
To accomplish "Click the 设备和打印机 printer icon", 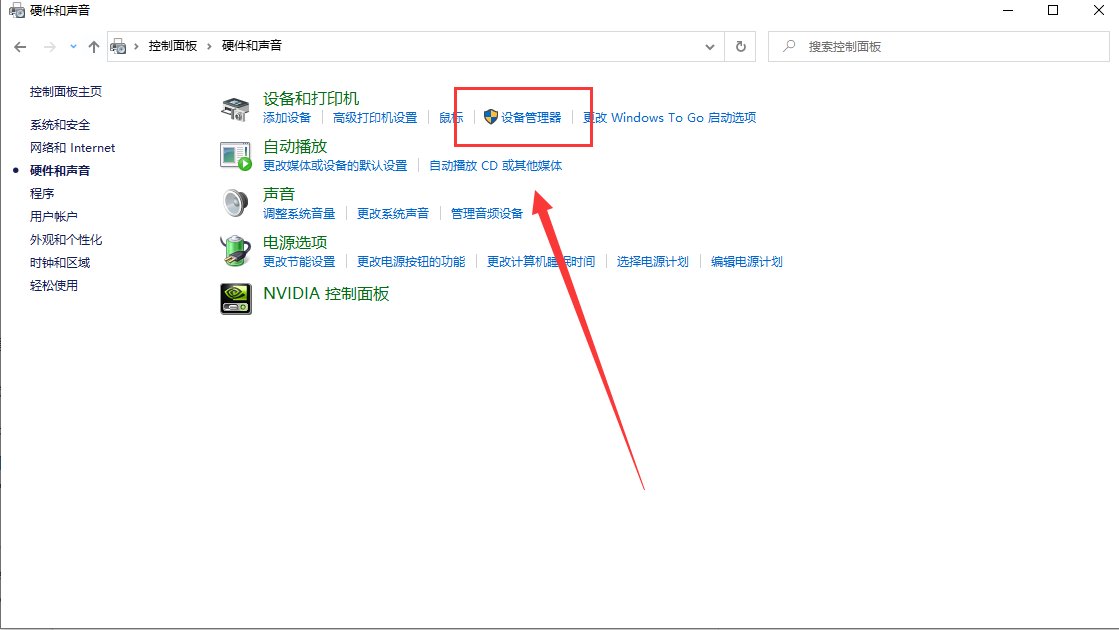I will pyautogui.click(x=234, y=107).
